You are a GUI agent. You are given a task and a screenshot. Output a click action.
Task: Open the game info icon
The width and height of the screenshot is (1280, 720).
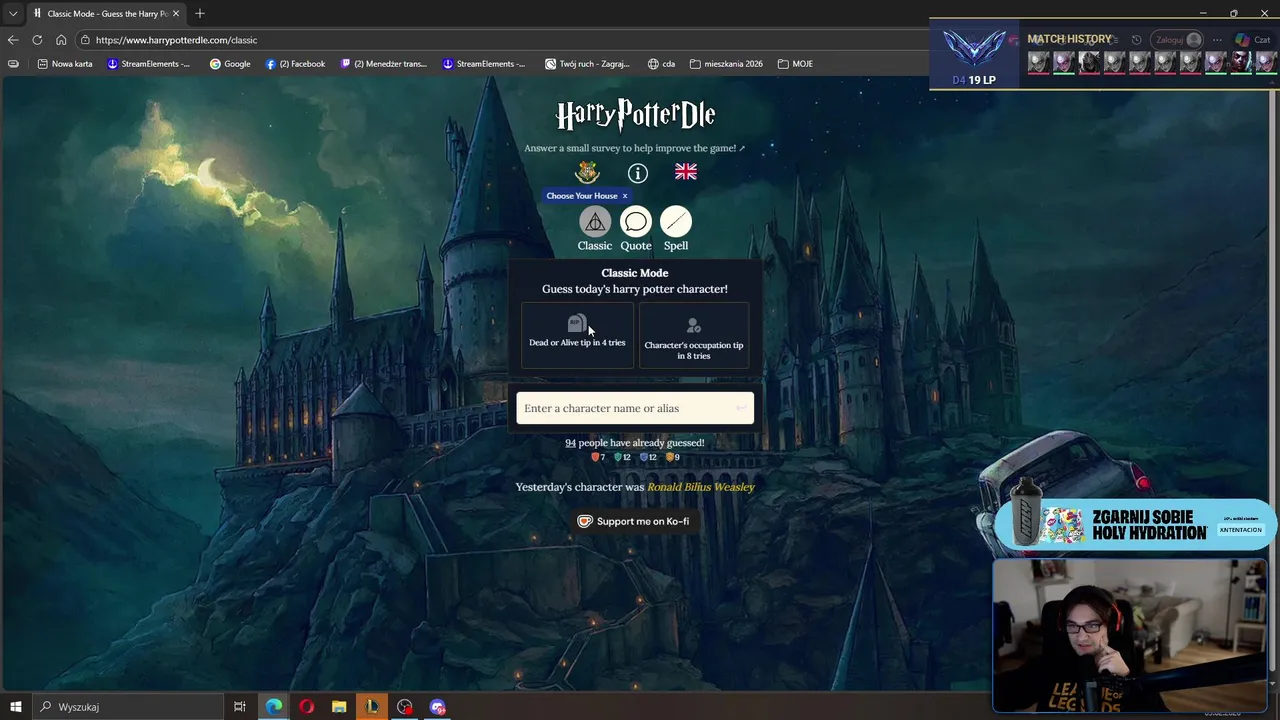(x=637, y=173)
